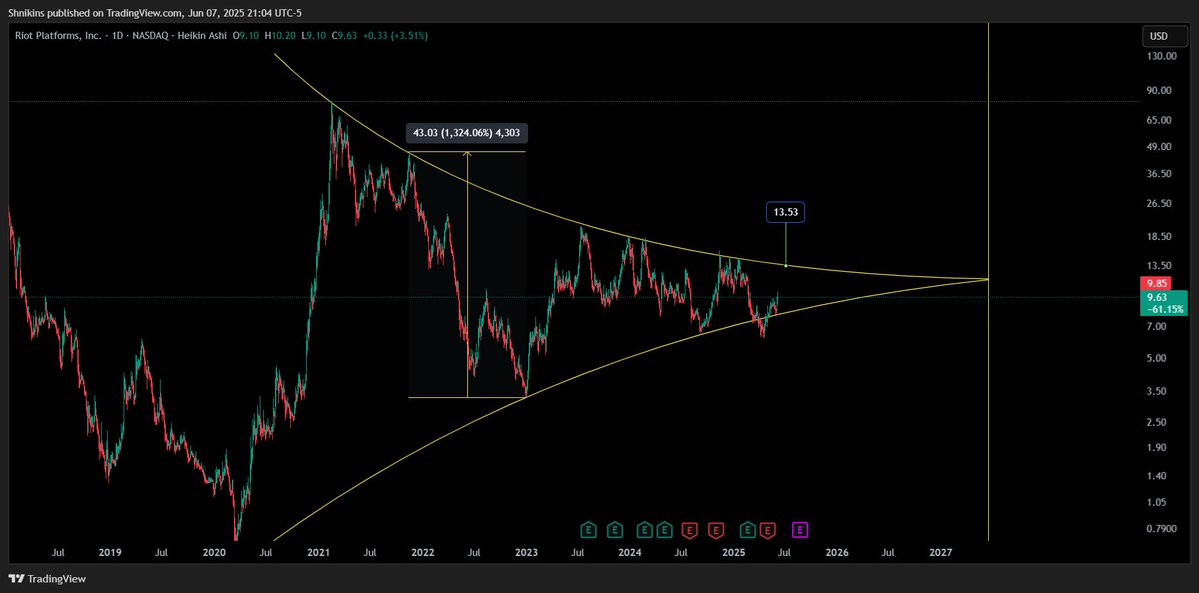This screenshot has width=1199, height=593.
Task: Click the 2026 label on time axis
Action: (837, 552)
